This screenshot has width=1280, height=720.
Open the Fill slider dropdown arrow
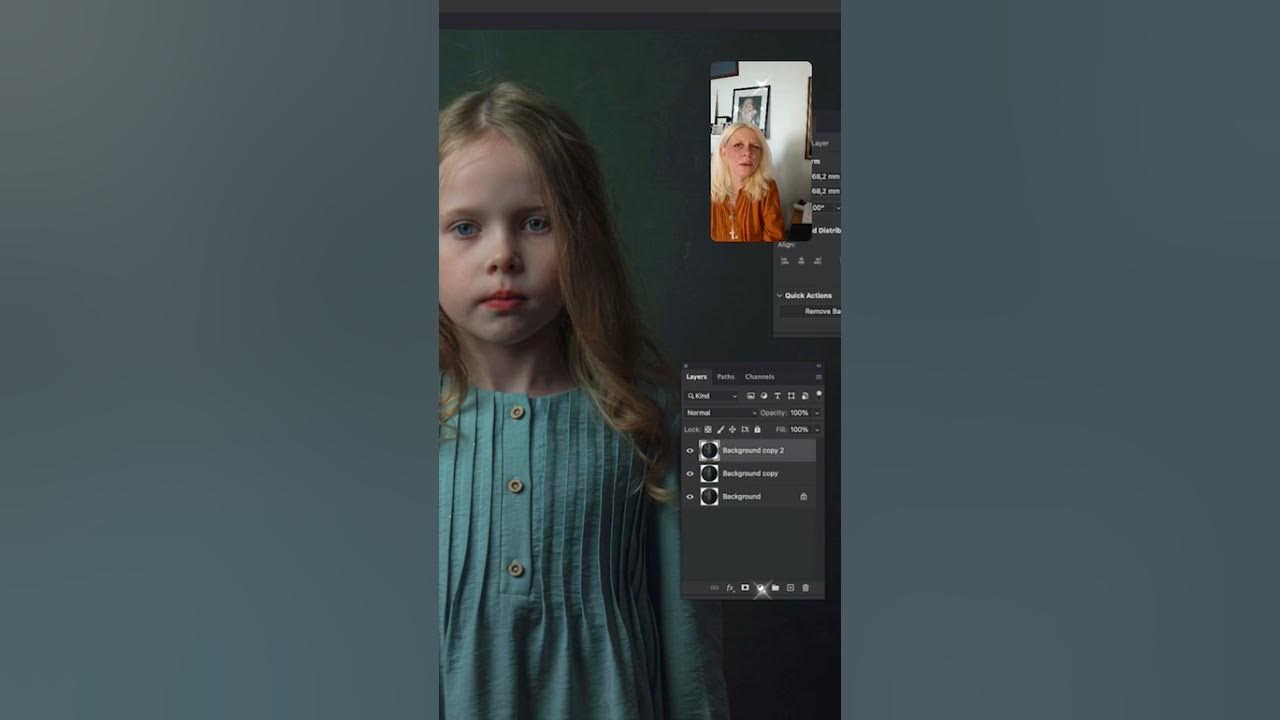[x=817, y=430]
